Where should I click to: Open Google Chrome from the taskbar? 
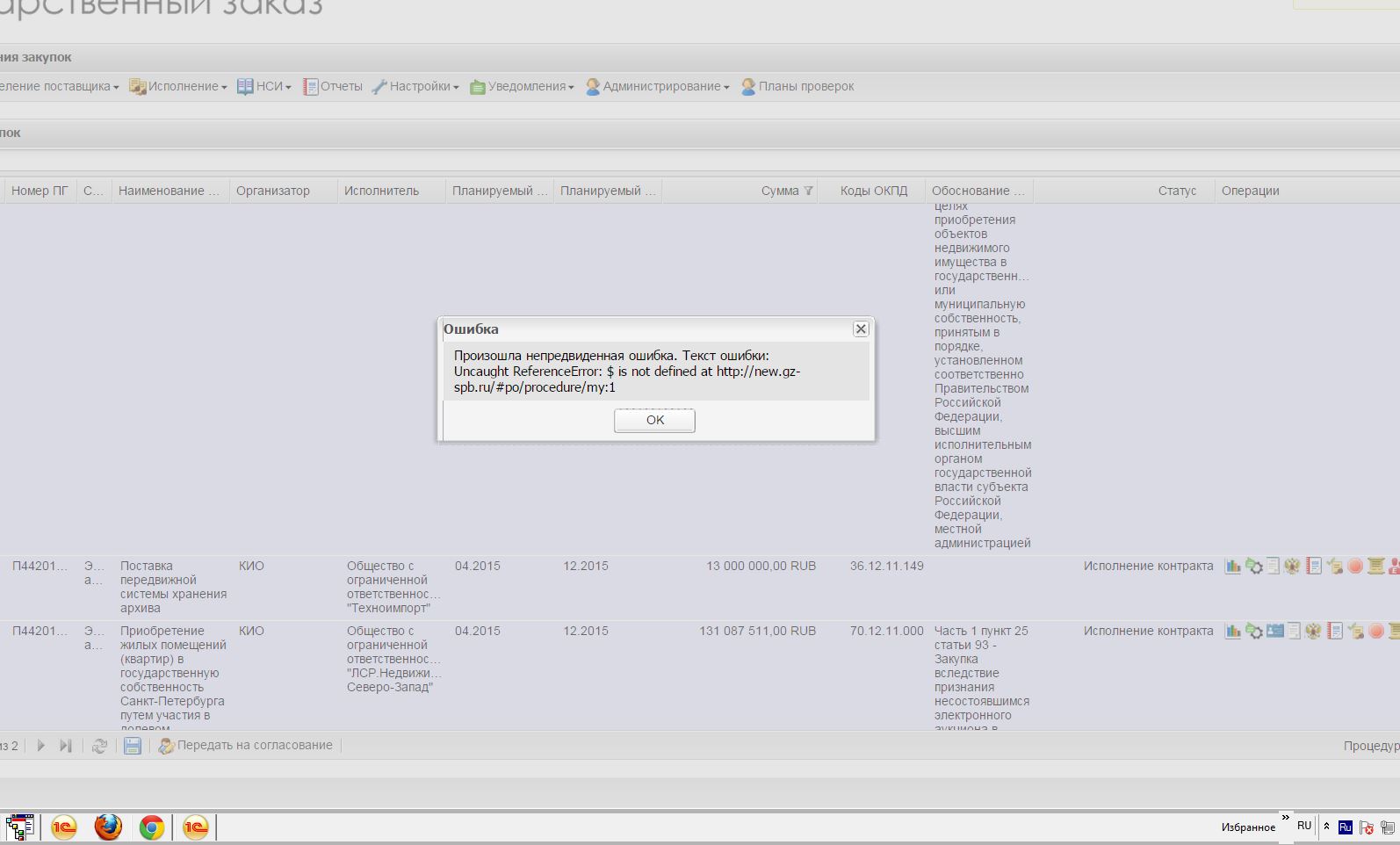point(152,827)
